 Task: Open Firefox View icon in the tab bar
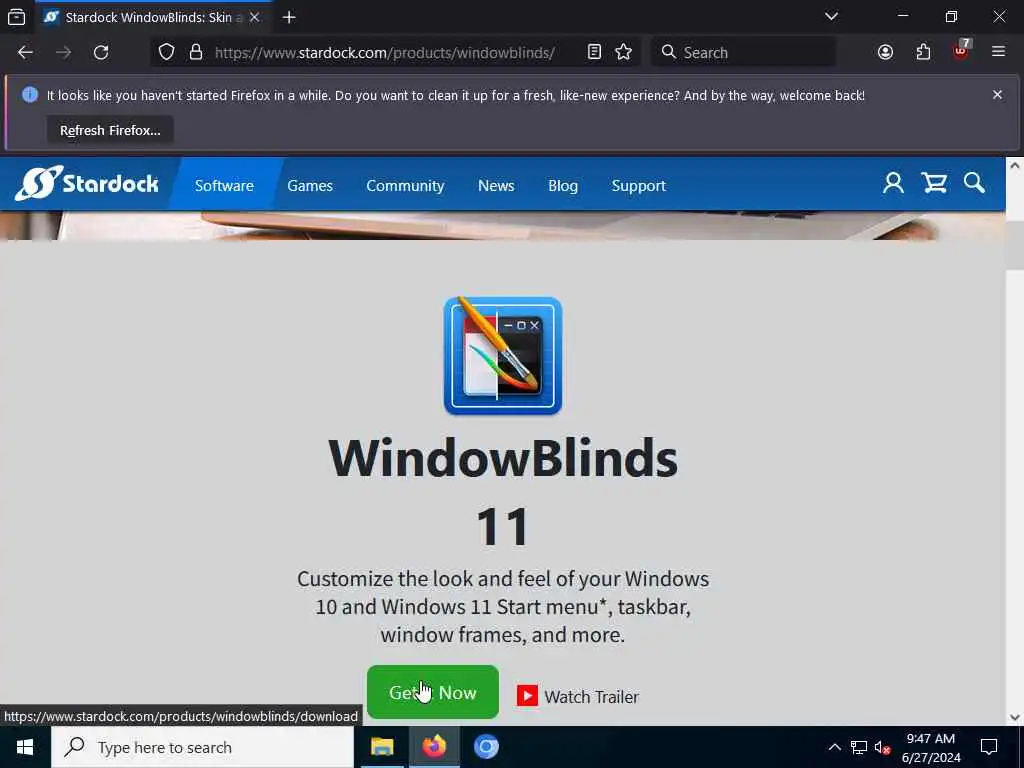pyautogui.click(x=16, y=17)
